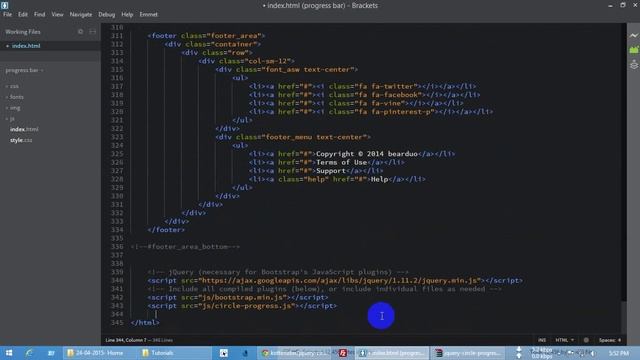Switch to the Chrome taskbar window
The height and width of the screenshot is (360, 640).
pyautogui.click(x=294, y=353)
